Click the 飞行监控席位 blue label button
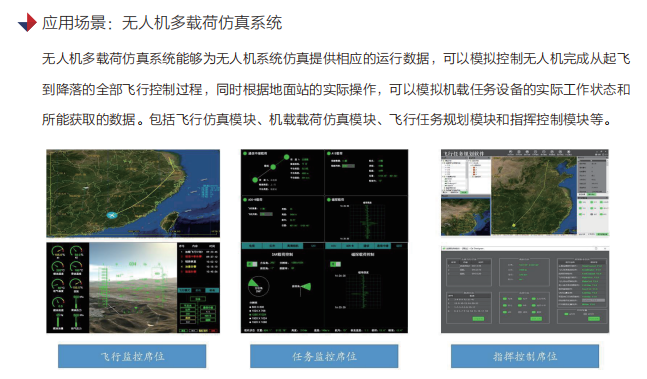This screenshot has width=647, height=379. (132, 356)
